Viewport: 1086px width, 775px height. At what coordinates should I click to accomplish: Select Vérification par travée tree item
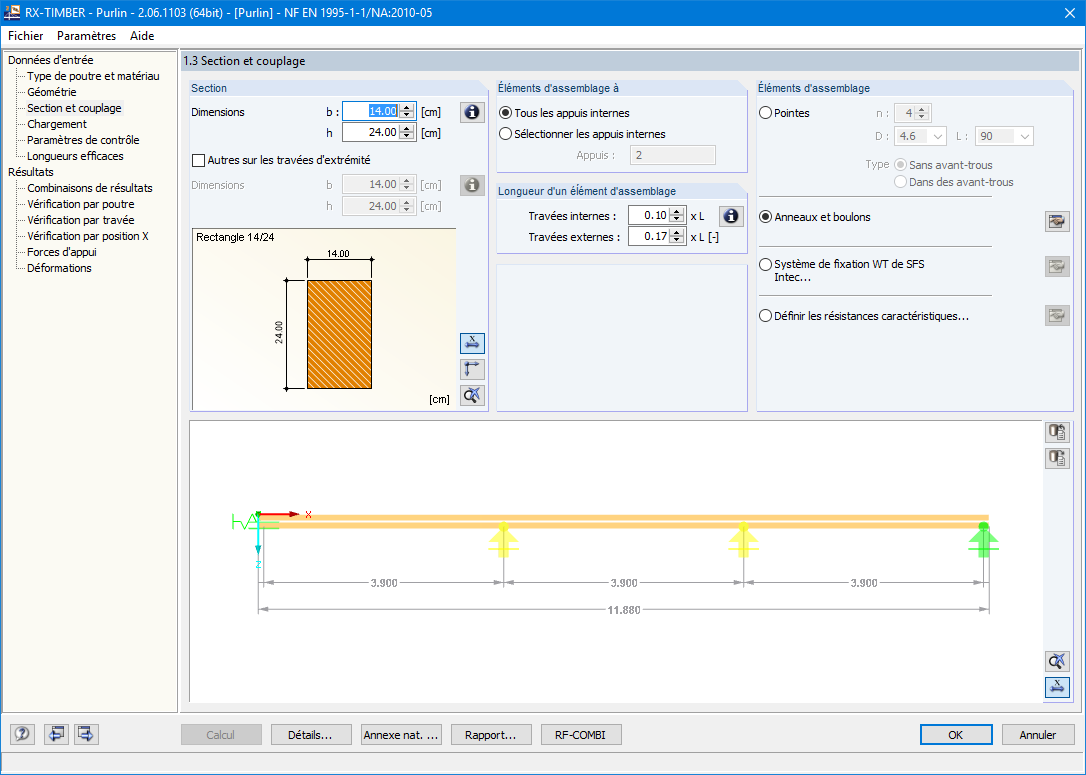click(81, 220)
